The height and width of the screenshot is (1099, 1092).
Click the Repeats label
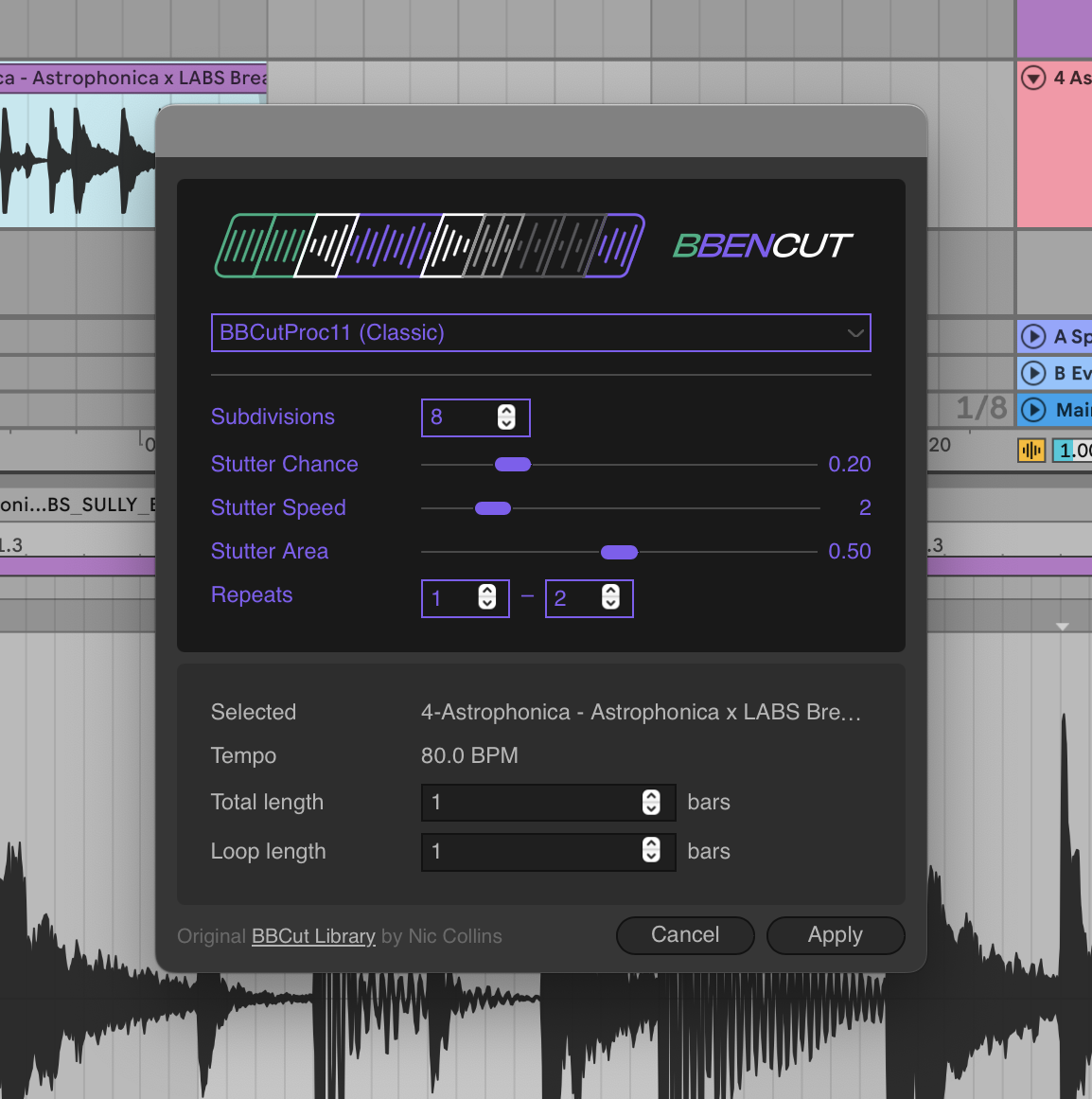click(252, 595)
